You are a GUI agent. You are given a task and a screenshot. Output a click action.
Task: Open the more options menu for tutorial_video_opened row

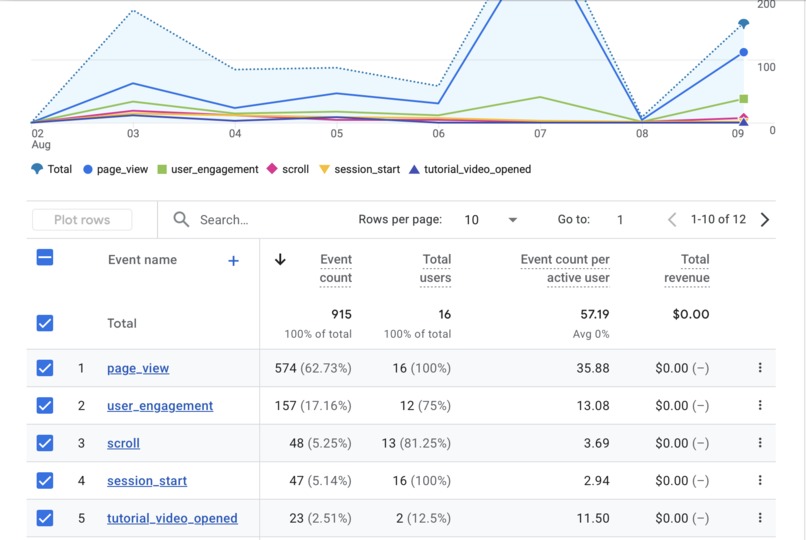pyautogui.click(x=760, y=518)
